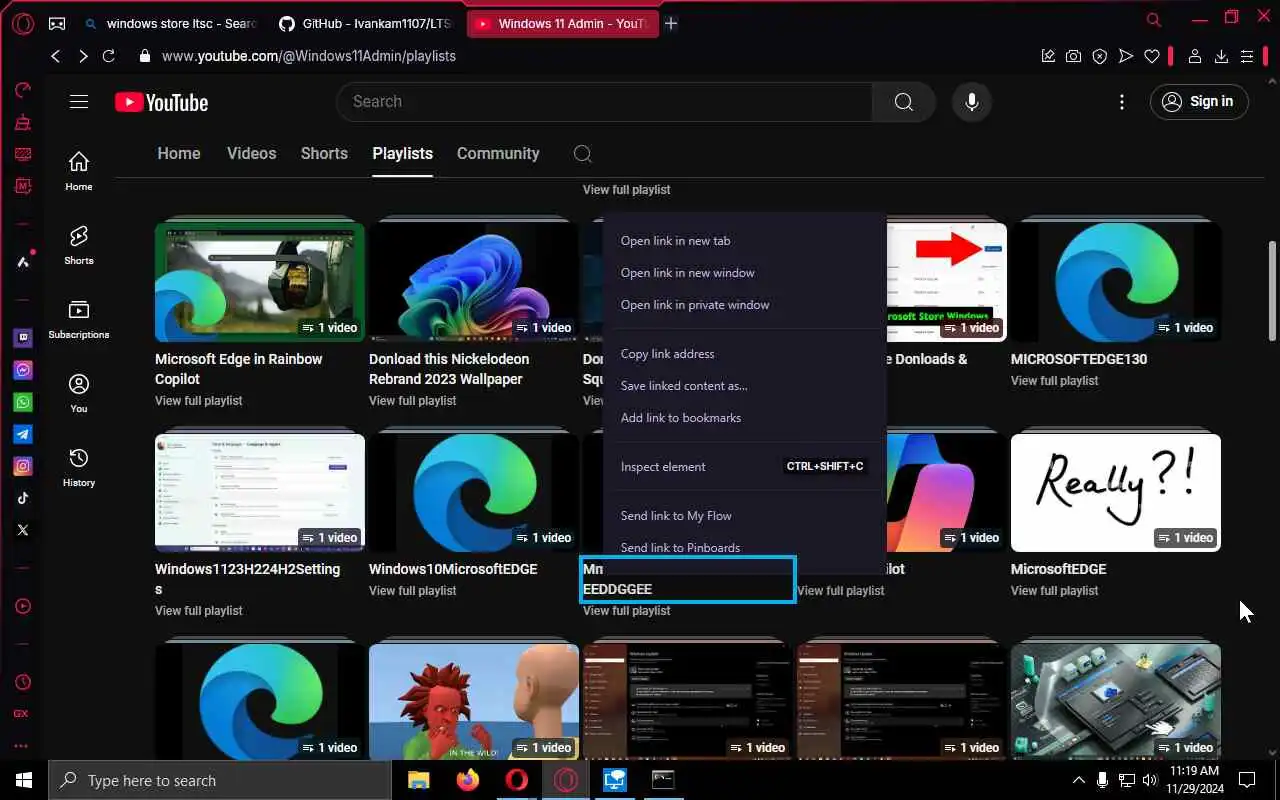Open Telegram in the Opera sidebar
The width and height of the screenshot is (1280, 800).
point(22,434)
